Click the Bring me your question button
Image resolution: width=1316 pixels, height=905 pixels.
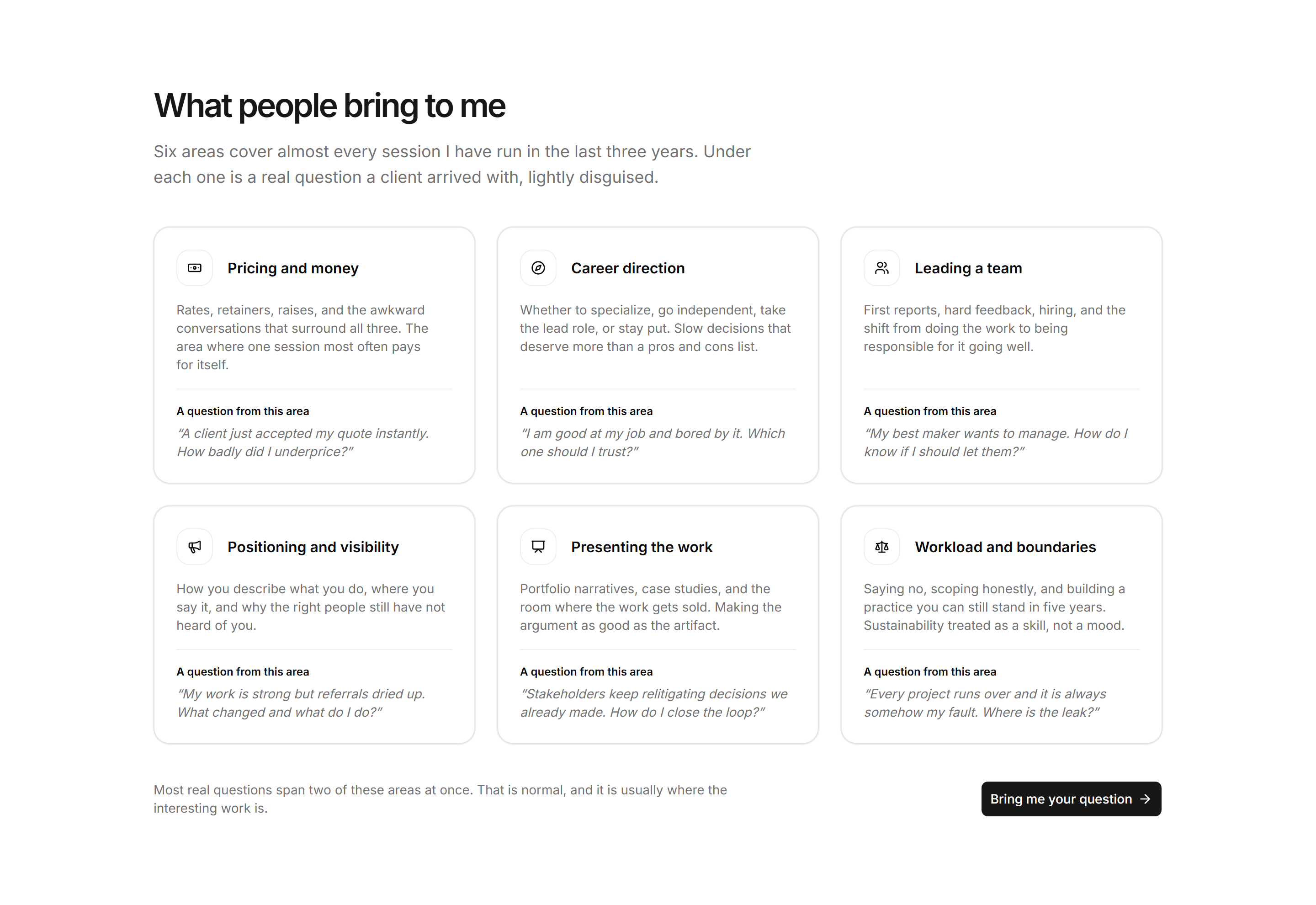1071,799
